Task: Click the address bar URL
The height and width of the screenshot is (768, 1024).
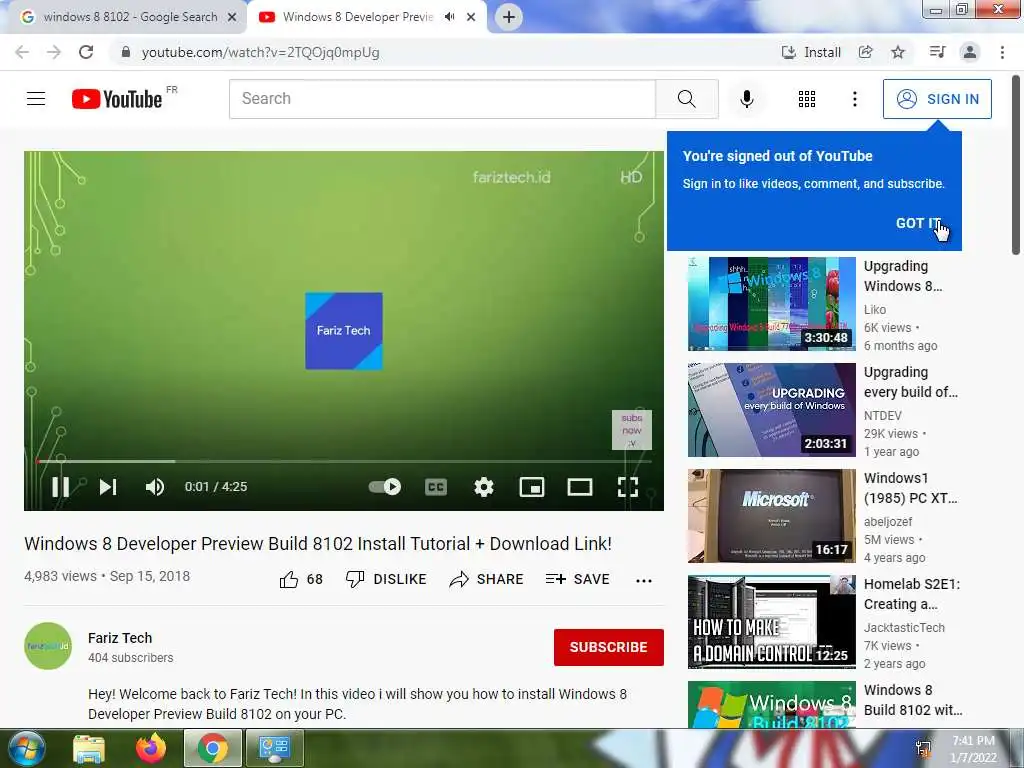Action: pyautogui.click(x=261, y=52)
